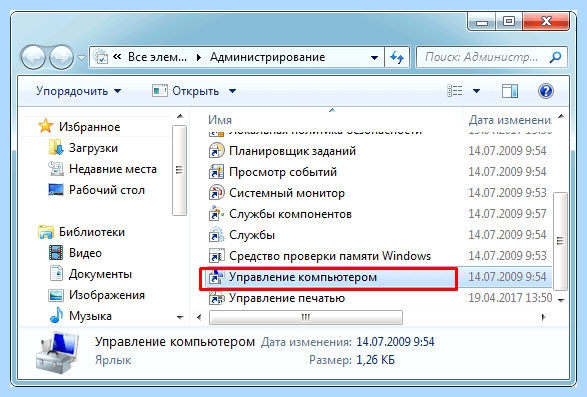This screenshot has width=587, height=397.
Task: Select Недавние места in navigation pane
Action: 113,169
